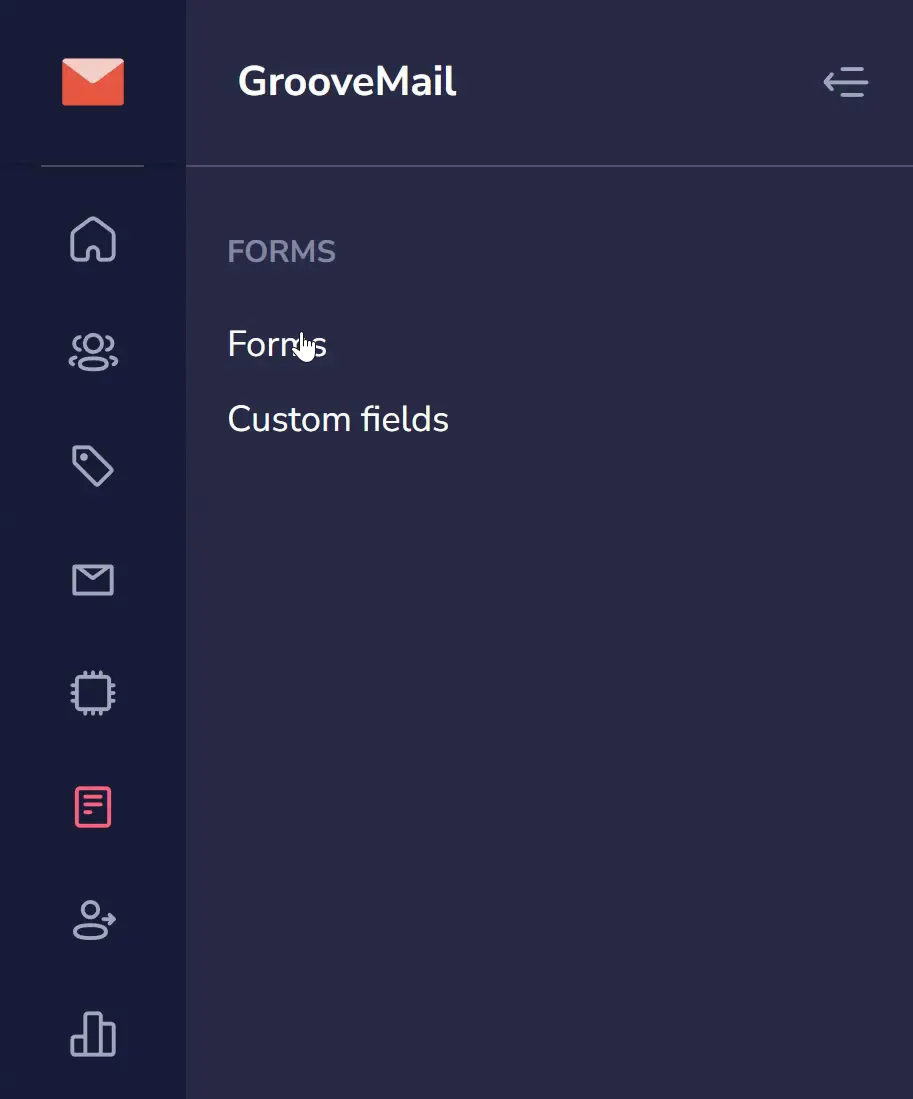Select the Tags icon in the sidebar
Image resolution: width=913 pixels, height=1099 pixels.
click(x=92, y=465)
